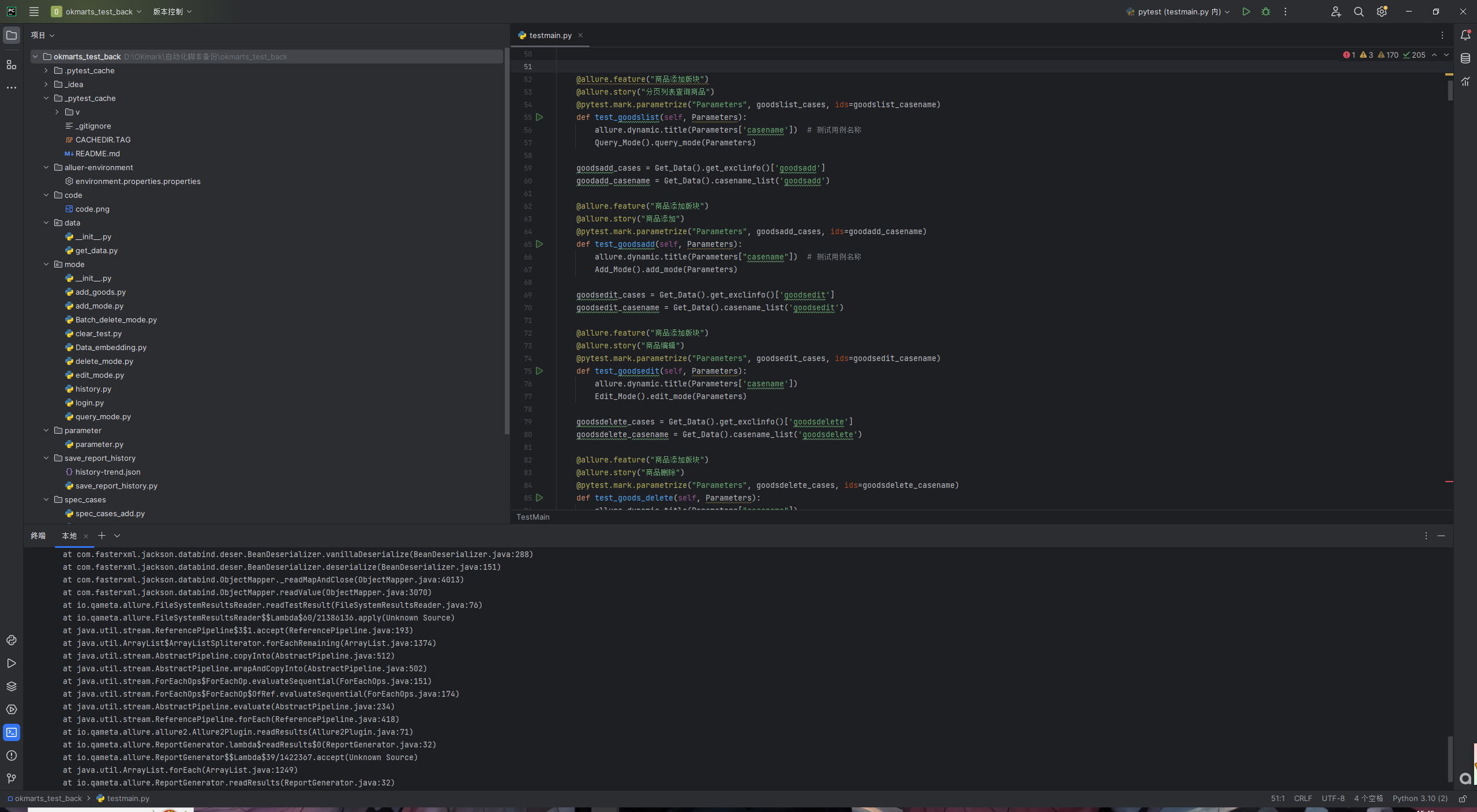Start debugging with the bug icon

click(x=1266, y=12)
